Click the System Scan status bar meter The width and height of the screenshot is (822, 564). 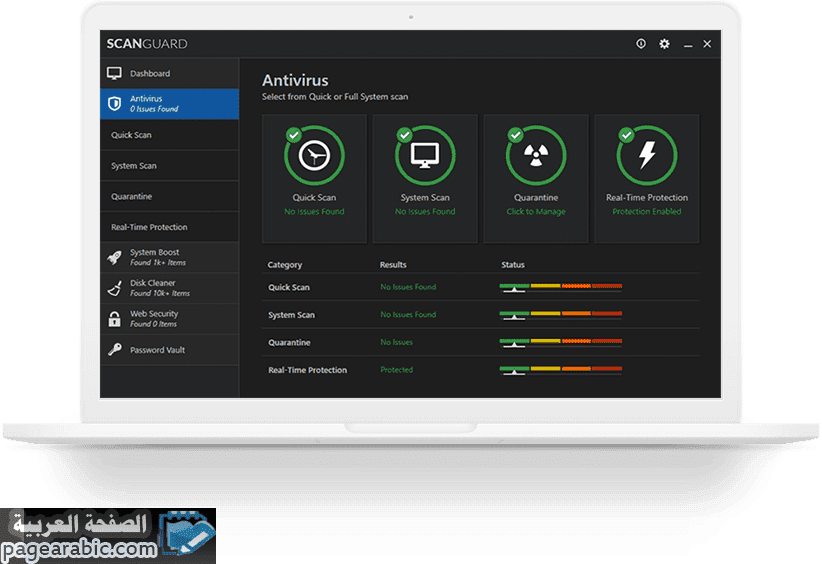pos(561,314)
